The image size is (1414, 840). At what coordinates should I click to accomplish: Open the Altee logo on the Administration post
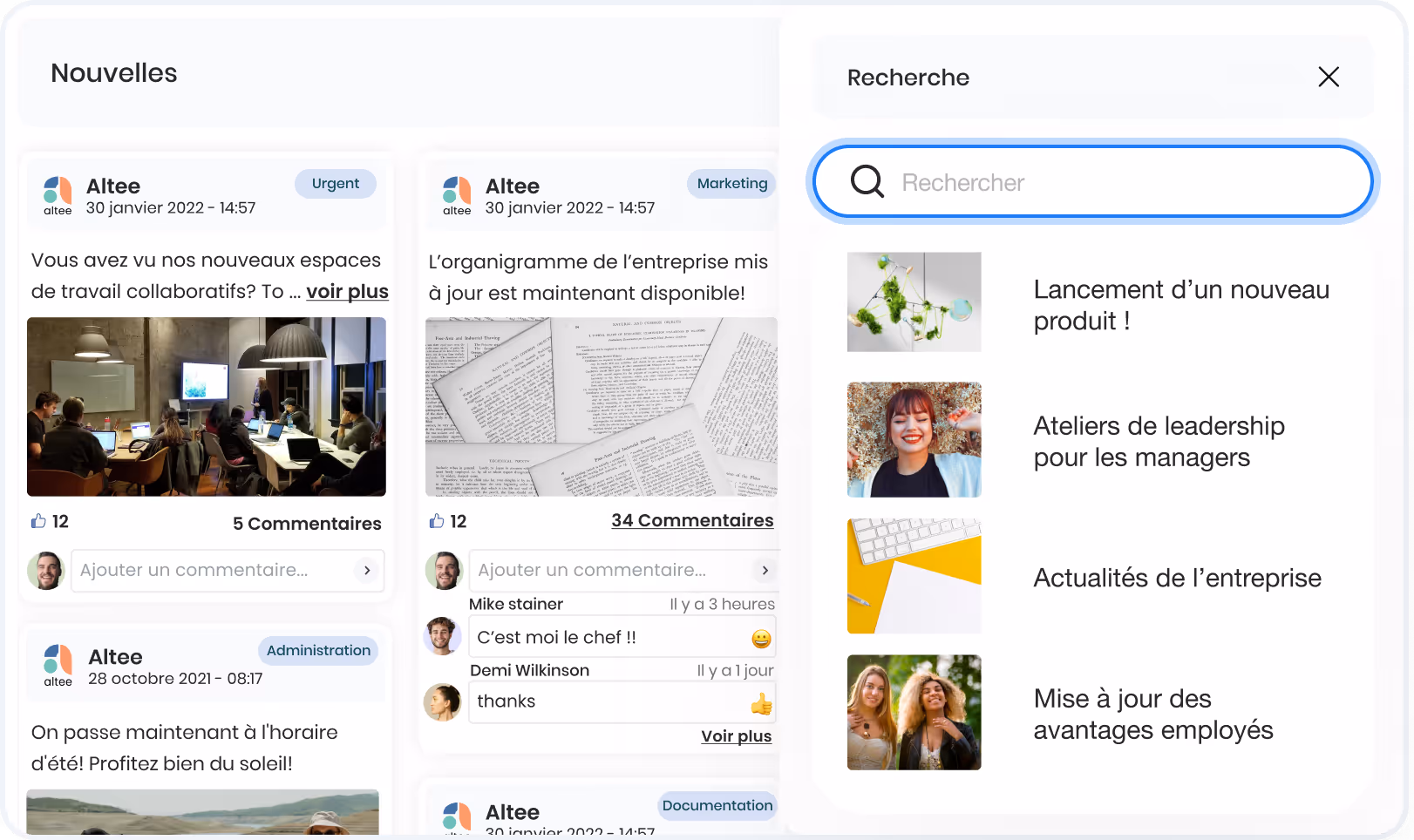coord(58,666)
